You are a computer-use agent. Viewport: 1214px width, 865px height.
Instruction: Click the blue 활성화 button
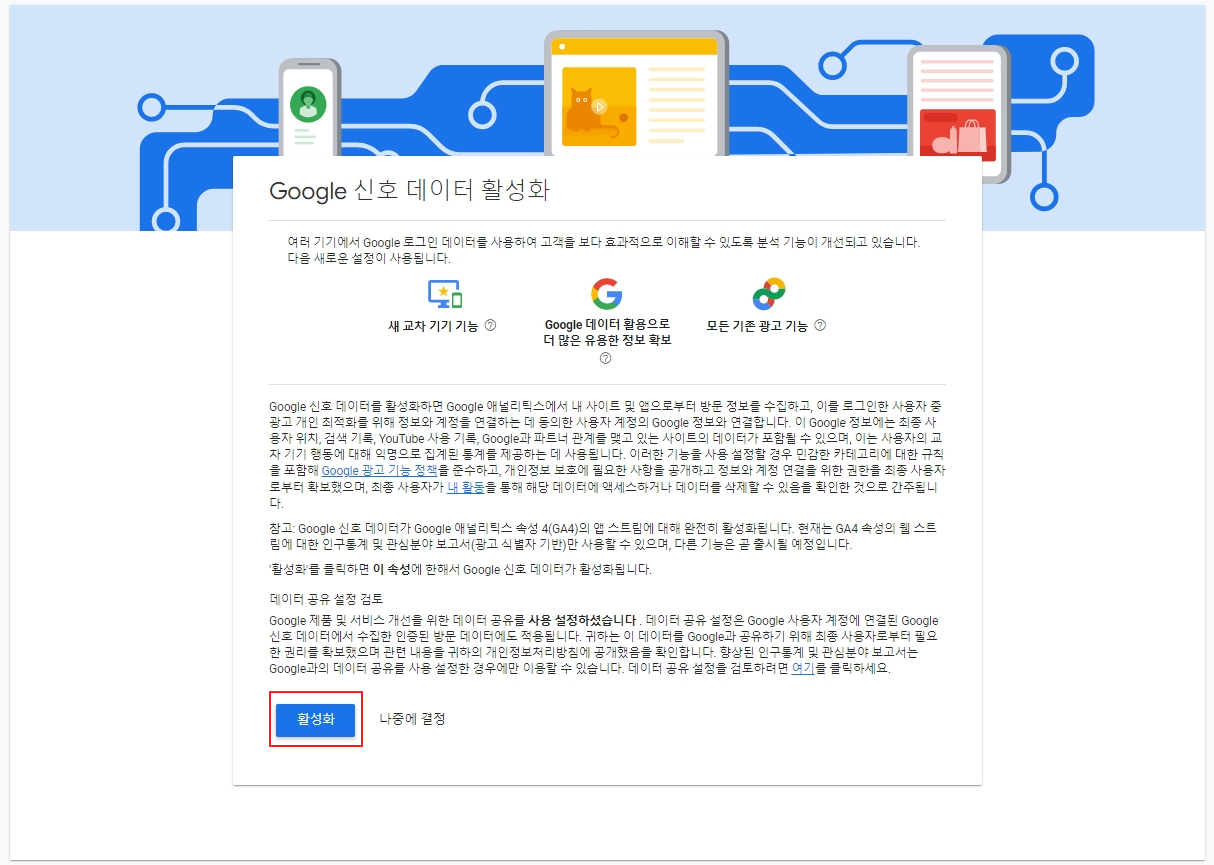point(315,719)
